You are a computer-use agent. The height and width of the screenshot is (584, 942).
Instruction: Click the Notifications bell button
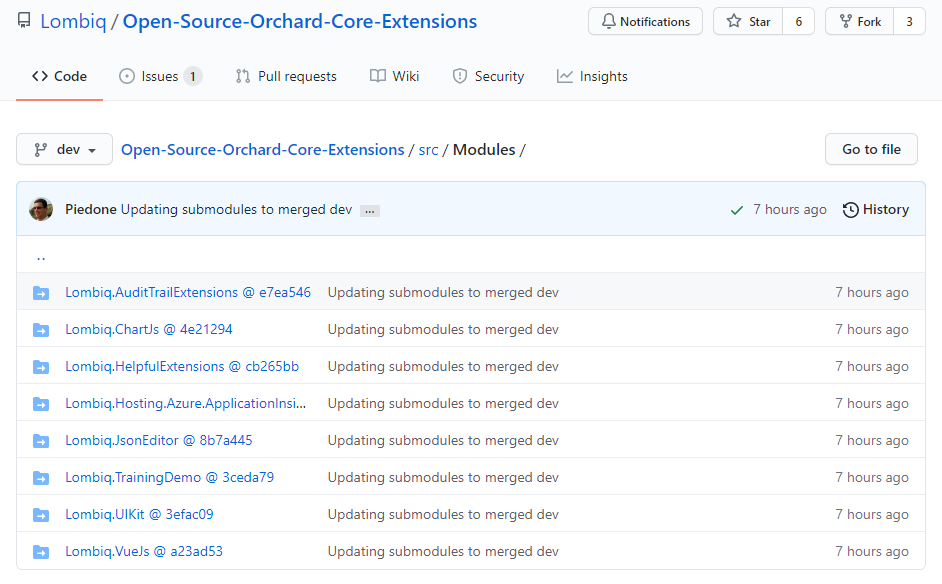coord(645,22)
